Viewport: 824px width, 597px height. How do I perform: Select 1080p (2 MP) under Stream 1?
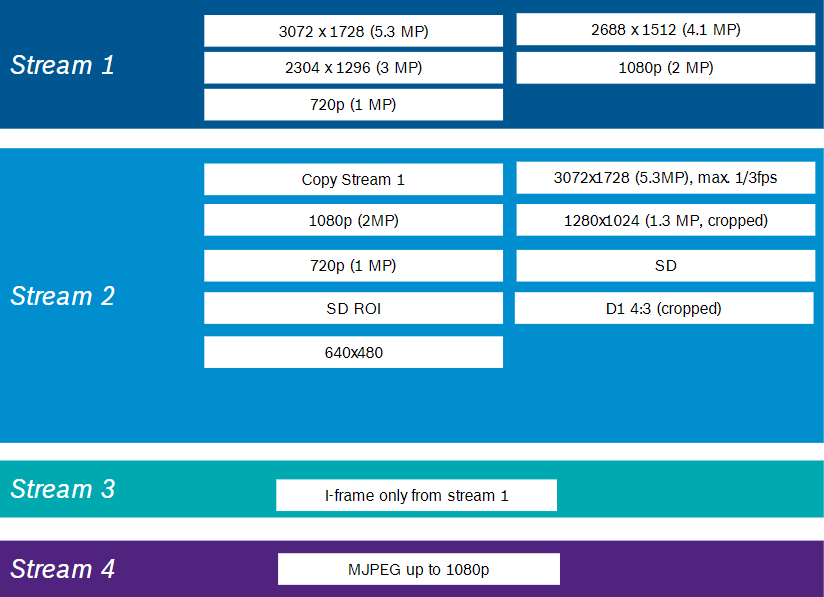pyautogui.click(x=665, y=68)
